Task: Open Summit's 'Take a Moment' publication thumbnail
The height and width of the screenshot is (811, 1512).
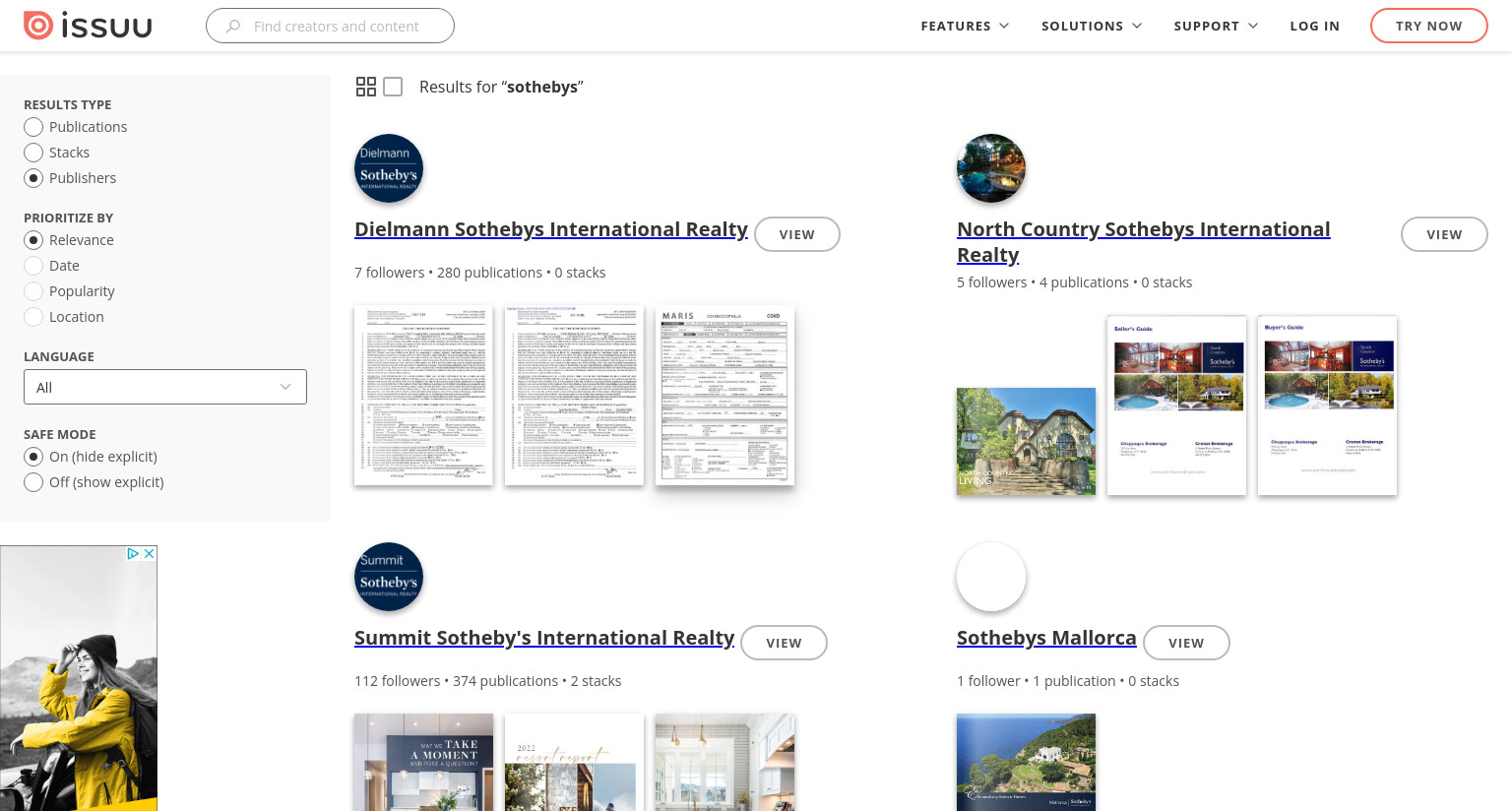Action: [423, 762]
